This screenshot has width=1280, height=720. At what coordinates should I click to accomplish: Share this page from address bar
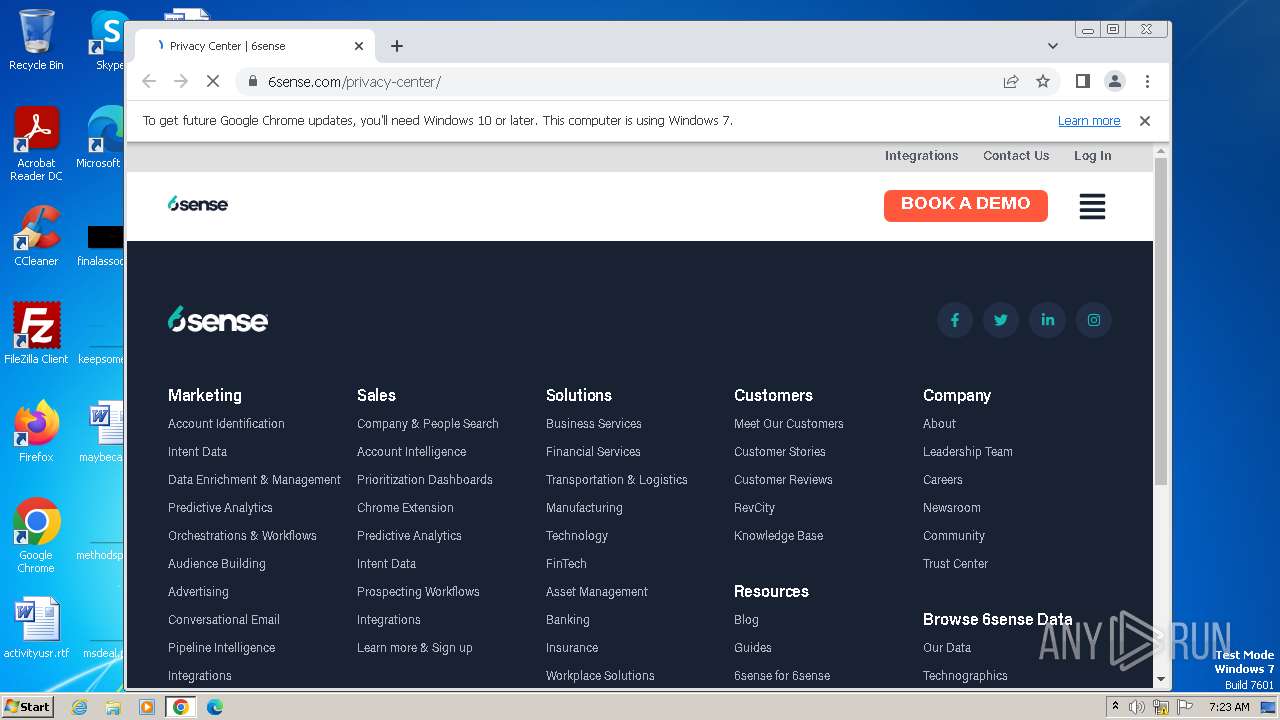(x=1011, y=82)
